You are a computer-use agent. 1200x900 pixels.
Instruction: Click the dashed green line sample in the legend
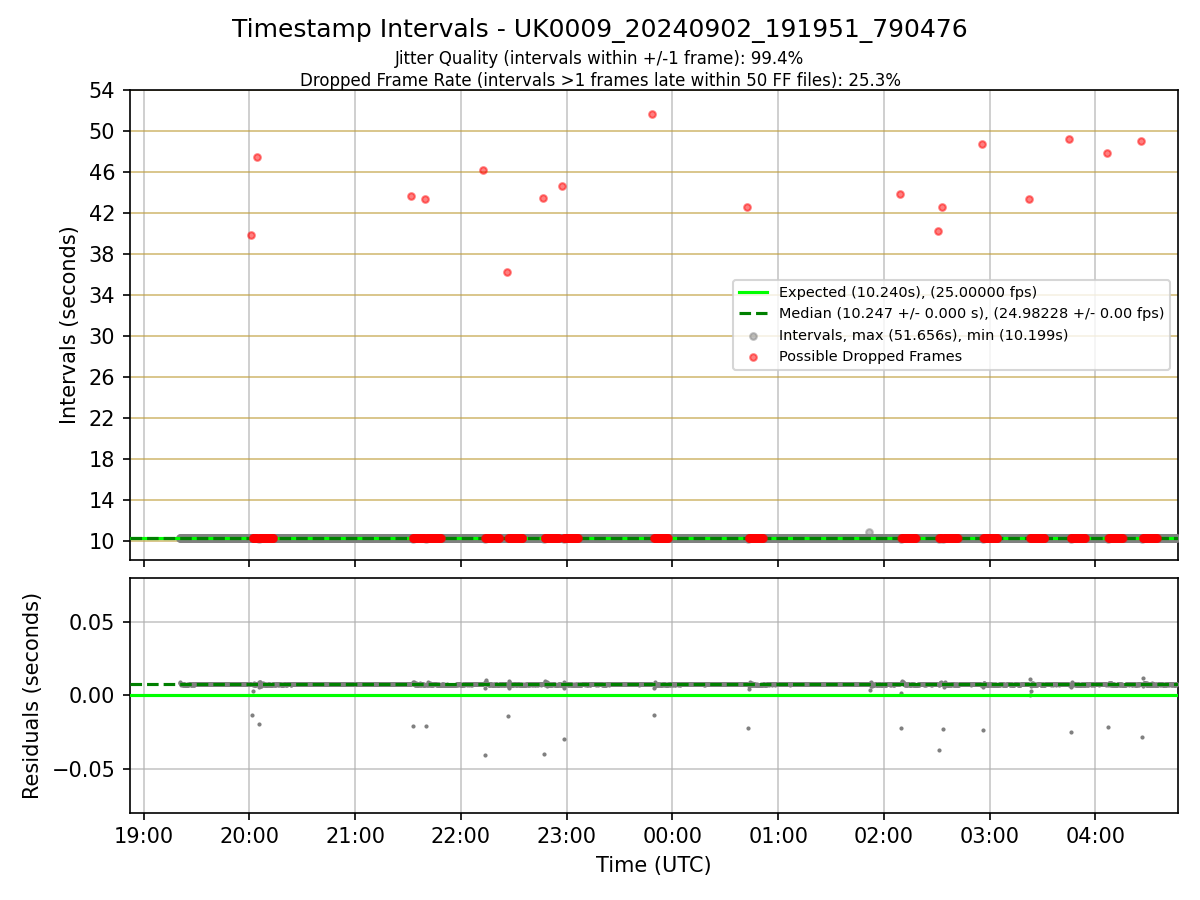point(753,313)
